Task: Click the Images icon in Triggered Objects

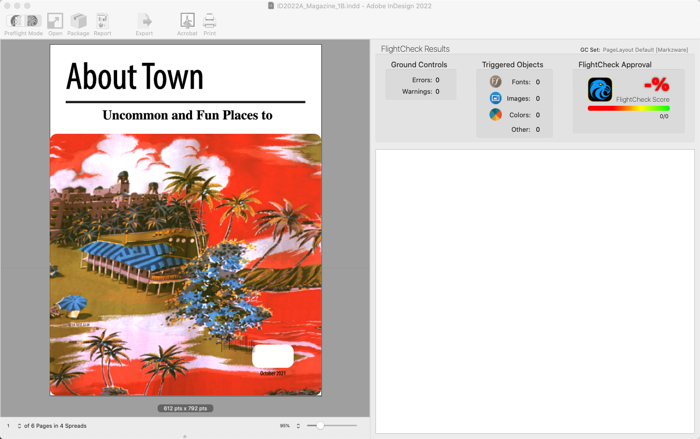Action: (495, 98)
